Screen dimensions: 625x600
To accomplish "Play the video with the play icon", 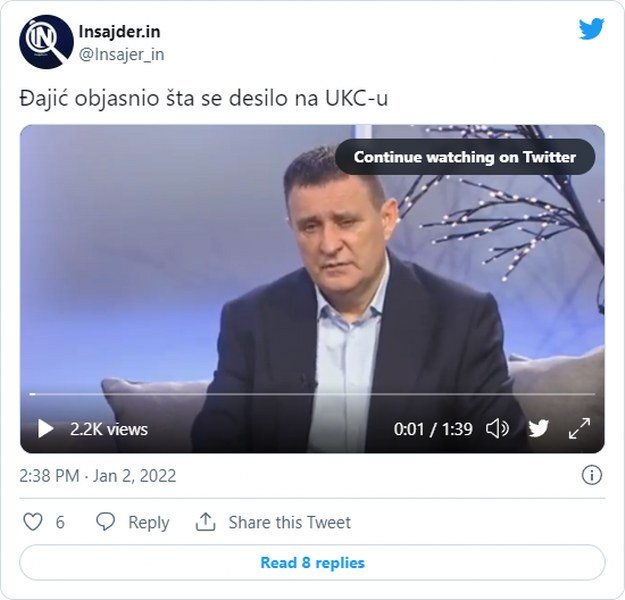I will click(x=45, y=429).
